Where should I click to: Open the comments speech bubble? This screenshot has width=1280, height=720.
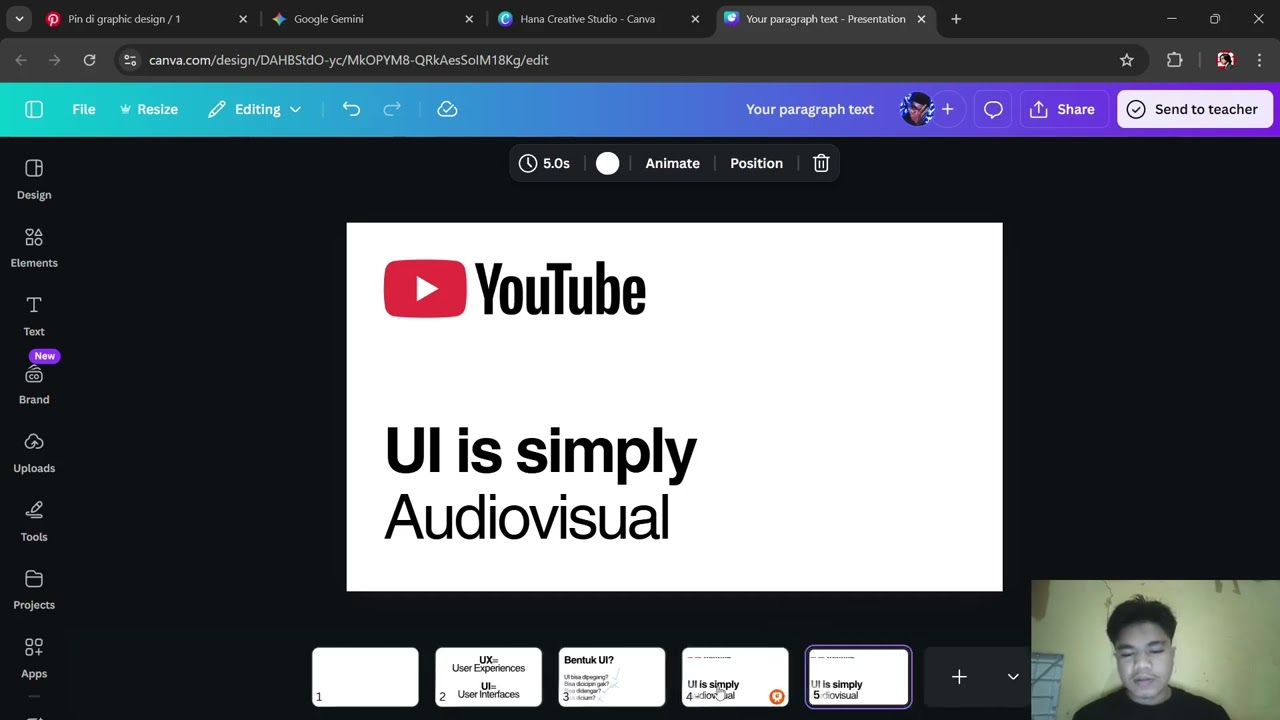click(x=993, y=109)
